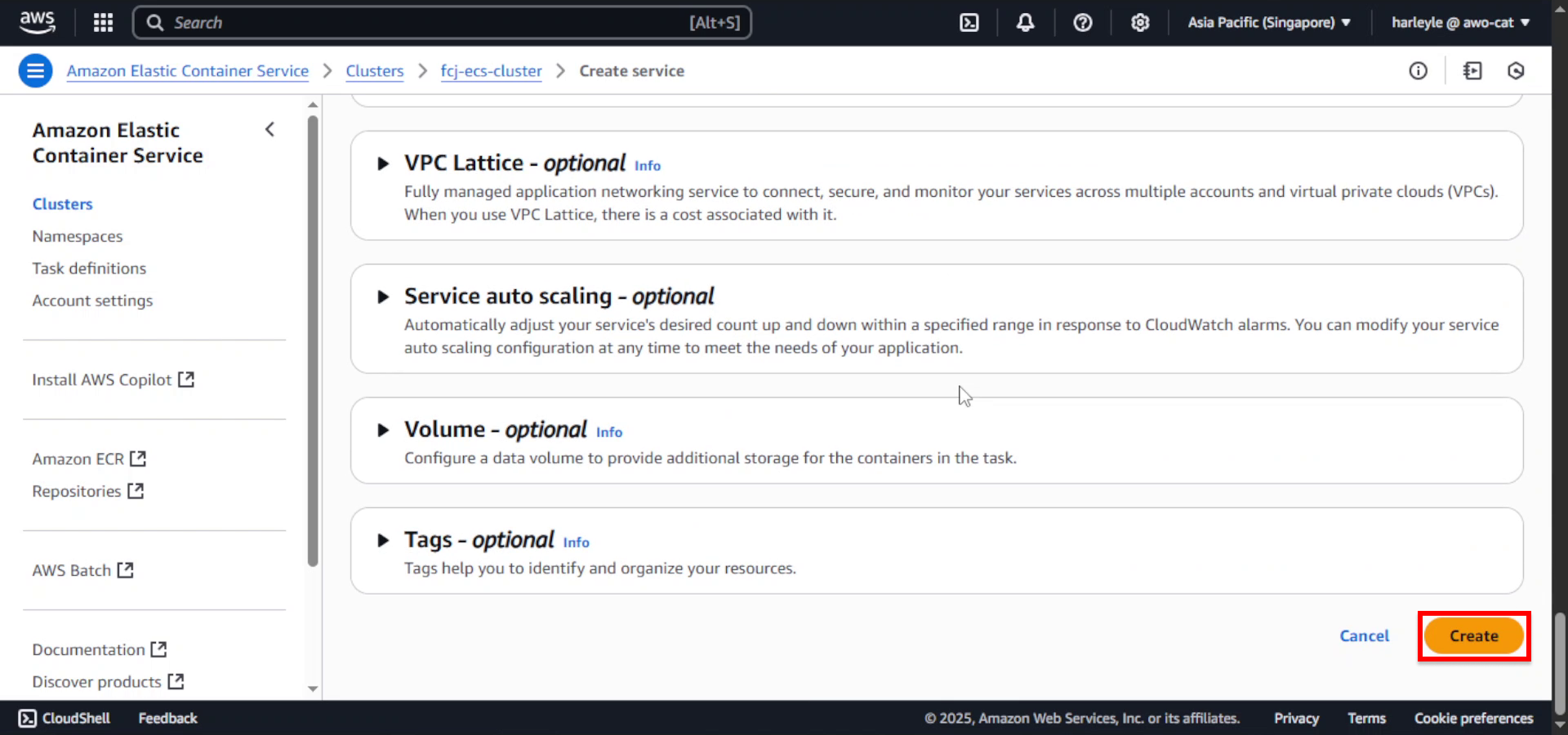Collapse the Amazon Elastic Container Service sidebar
Screen dimensions: 1568x735
click(269, 129)
